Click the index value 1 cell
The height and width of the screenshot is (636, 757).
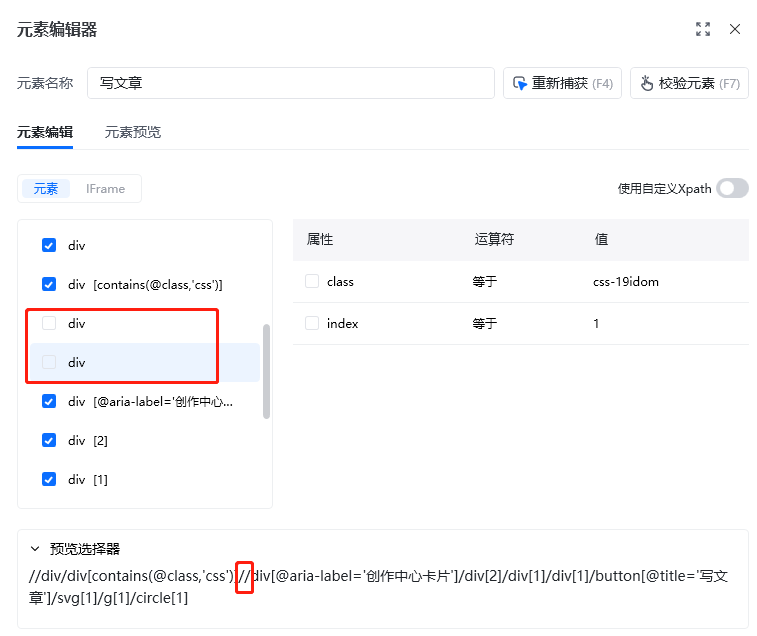(596, 324)
